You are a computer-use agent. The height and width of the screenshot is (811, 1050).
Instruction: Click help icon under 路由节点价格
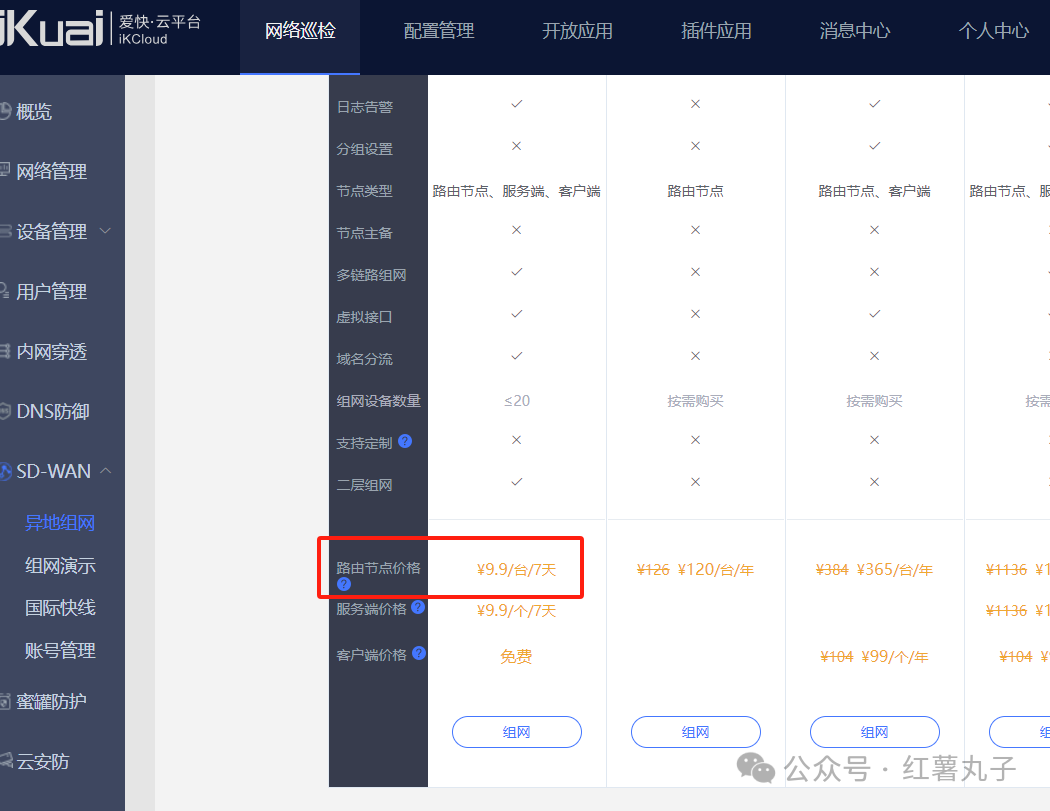click(344, 584)
